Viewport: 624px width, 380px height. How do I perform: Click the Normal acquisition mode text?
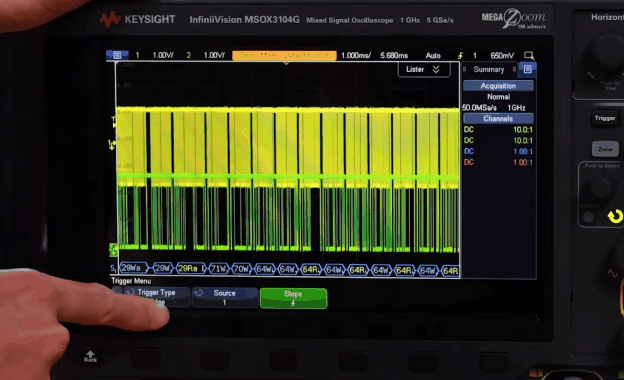[x=498, y=97]
